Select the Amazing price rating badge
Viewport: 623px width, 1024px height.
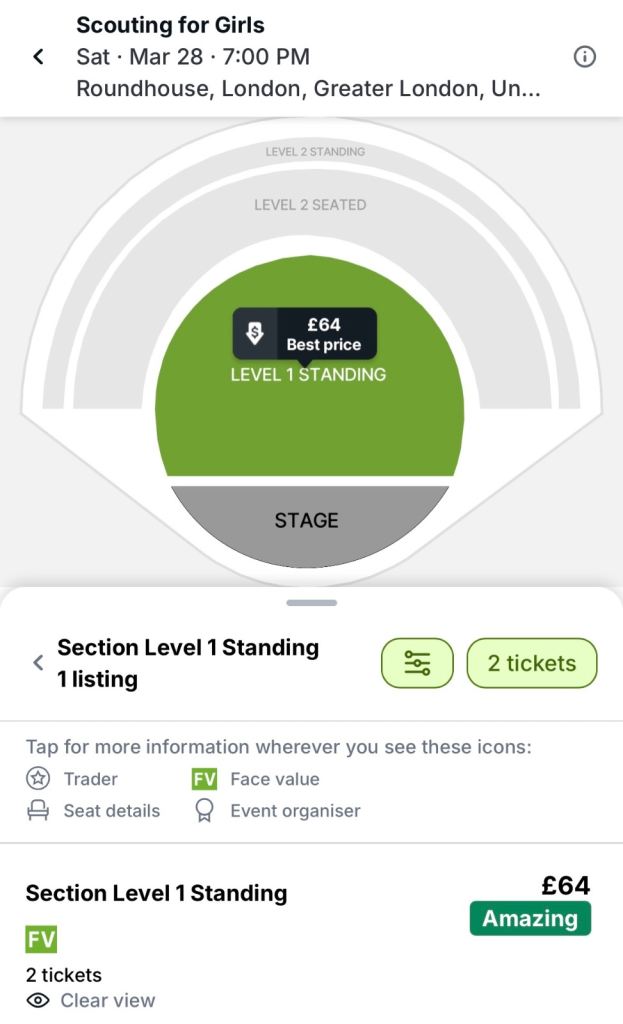(x=530, y=918)
